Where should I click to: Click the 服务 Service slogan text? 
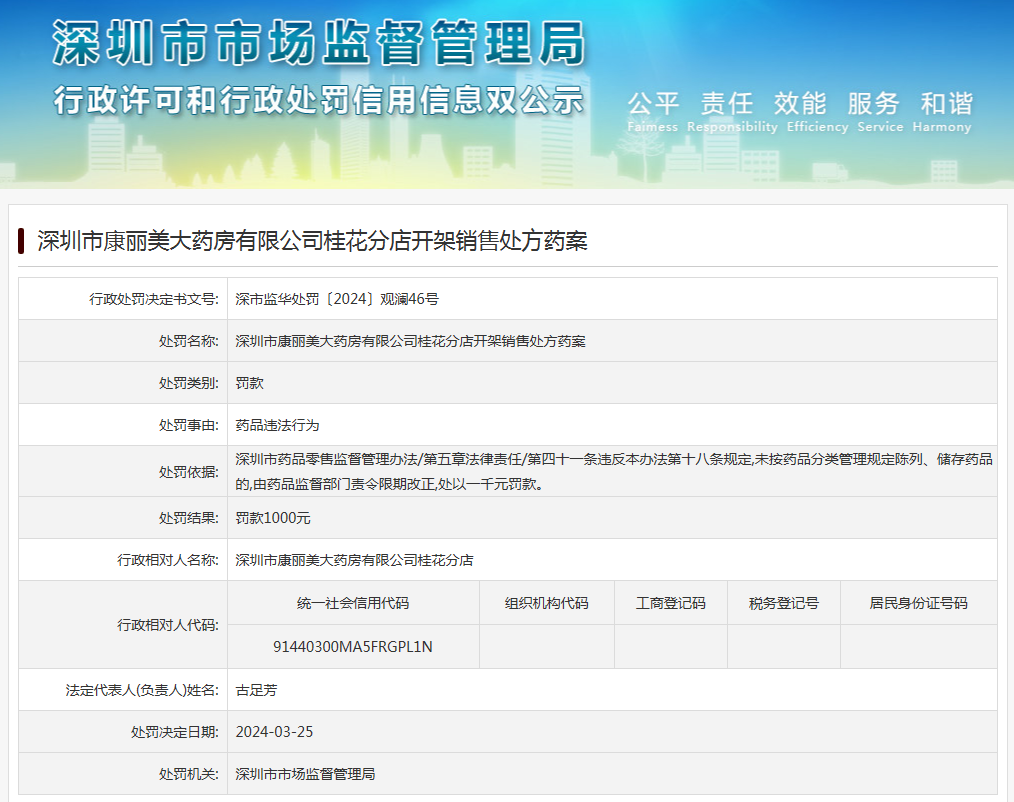coord(880,112)
